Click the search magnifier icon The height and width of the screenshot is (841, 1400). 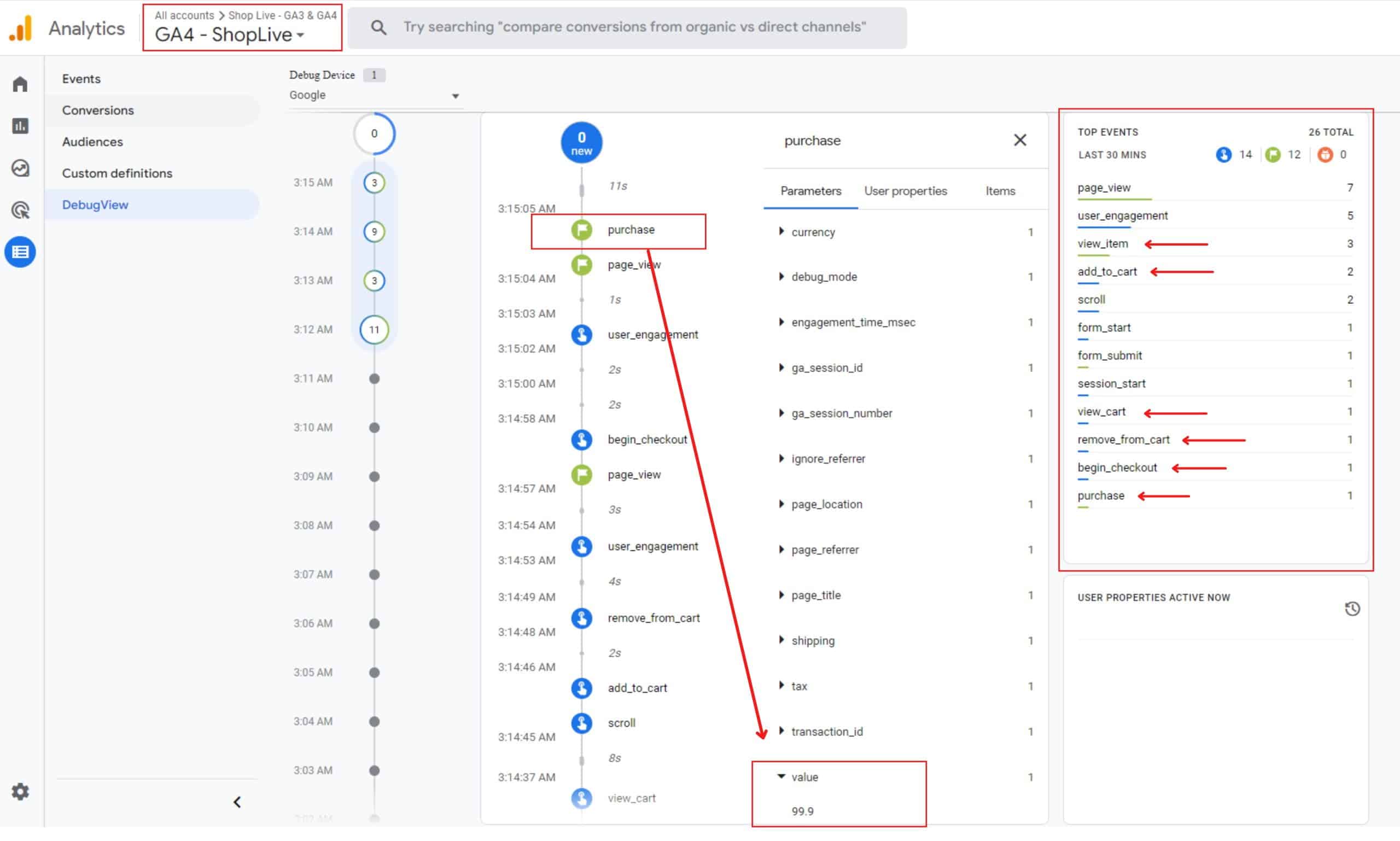click(x=378, y=27)
